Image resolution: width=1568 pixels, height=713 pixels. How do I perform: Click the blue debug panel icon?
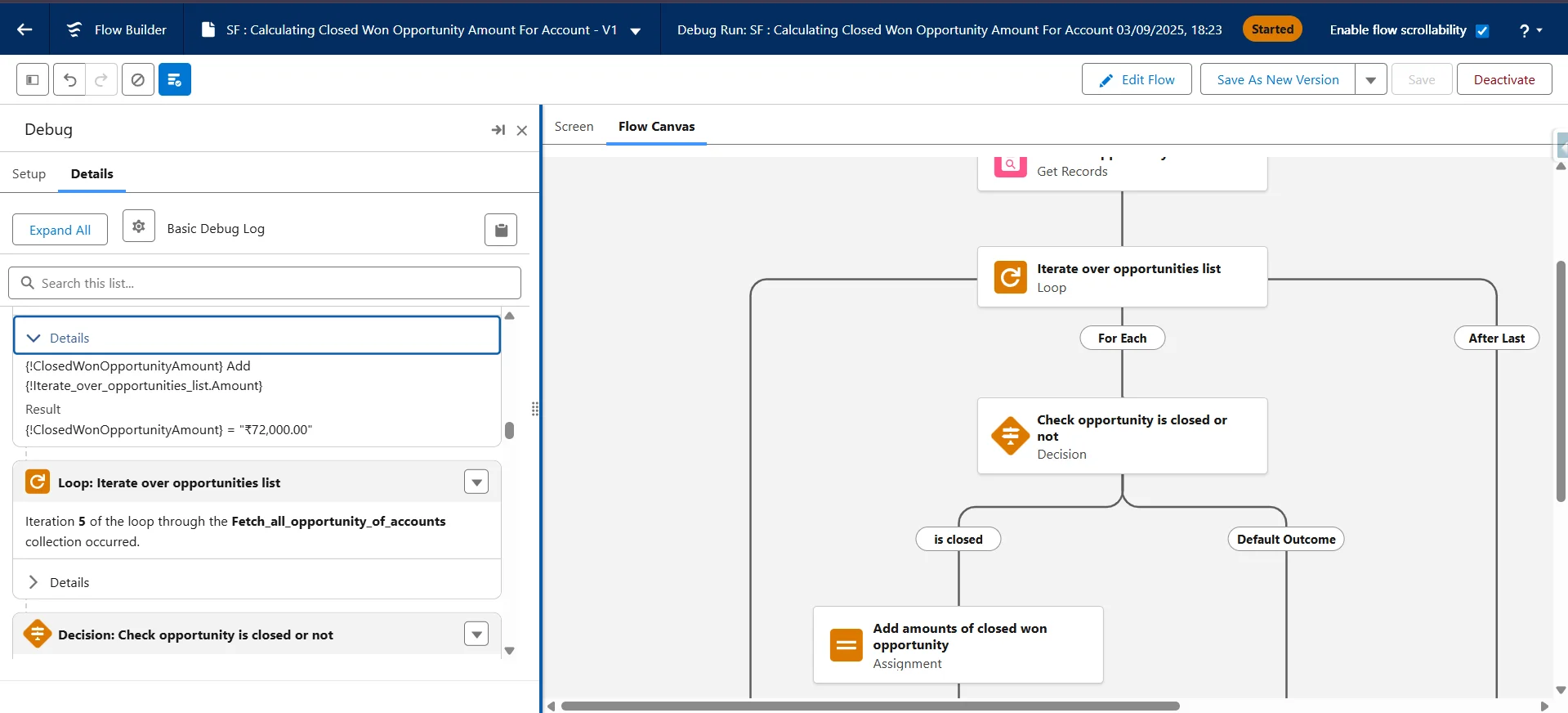175,79
